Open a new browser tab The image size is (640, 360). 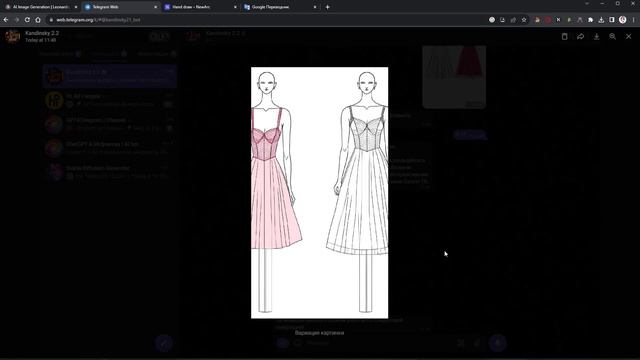pos(327,7)
